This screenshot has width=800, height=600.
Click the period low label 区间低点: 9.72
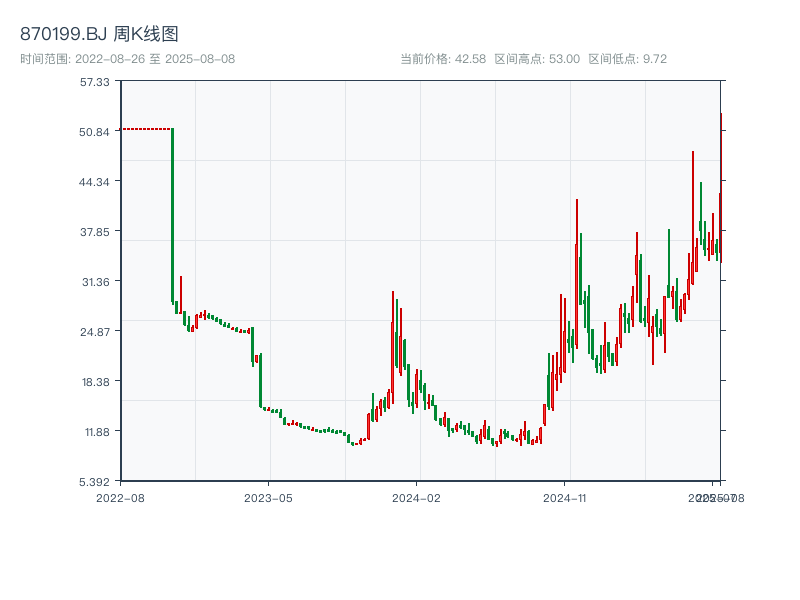tap(628, 59)
